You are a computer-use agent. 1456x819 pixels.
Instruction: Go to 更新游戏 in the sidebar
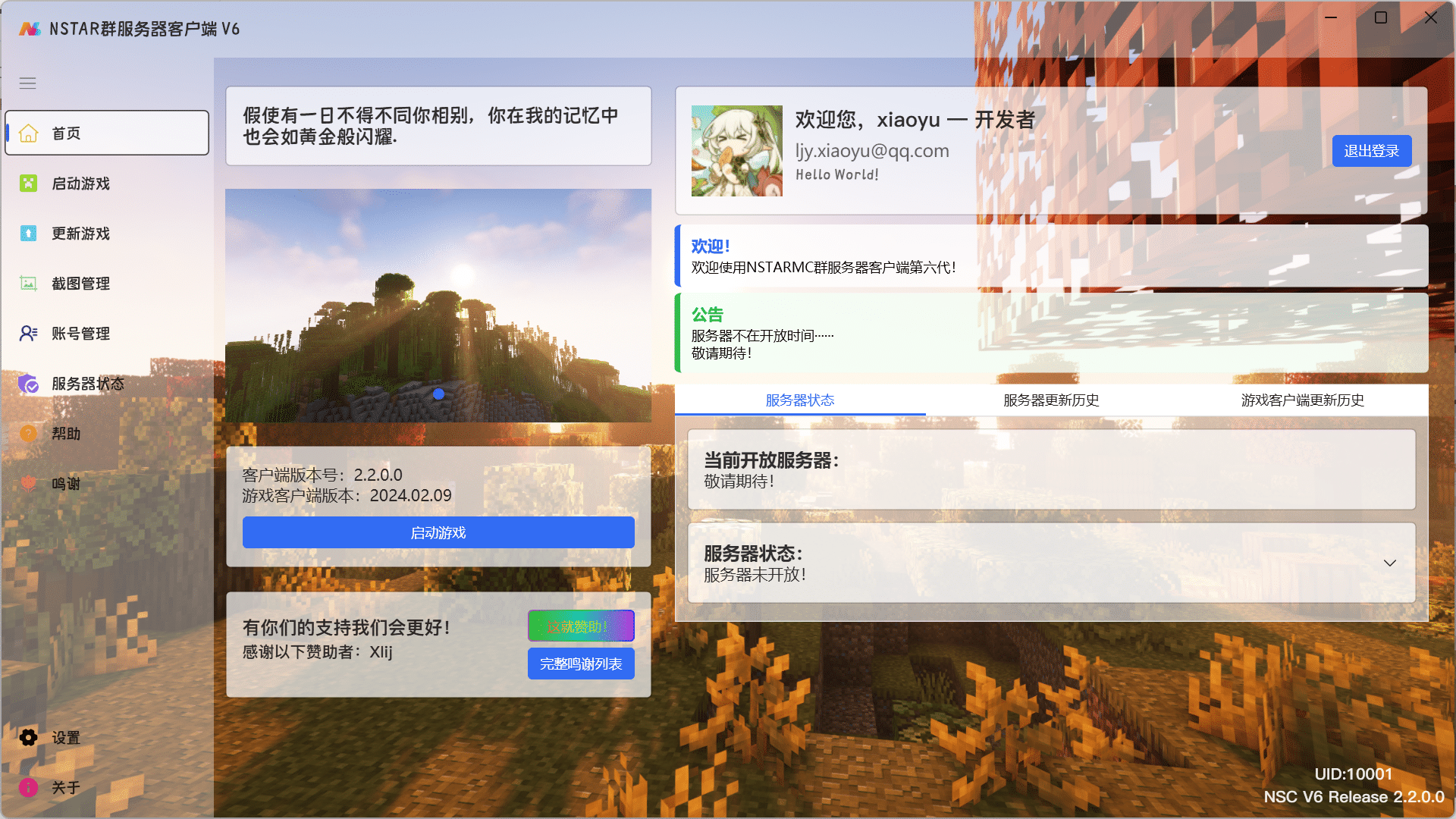pyautogui.click(x=107, y=234)
